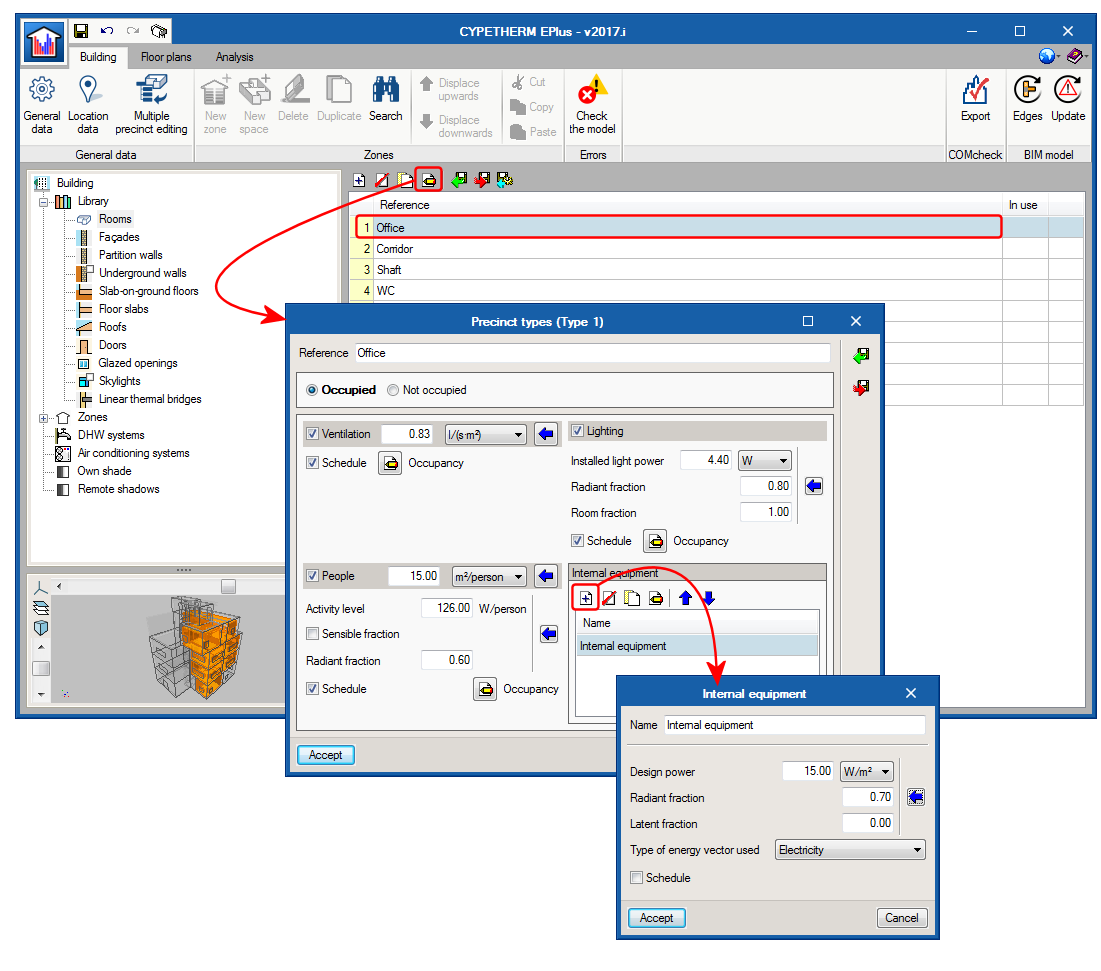Screen dimensions: 1101x971
Task: Enable the Sensible fraction checkbox
Action: [x=313, y=634]
